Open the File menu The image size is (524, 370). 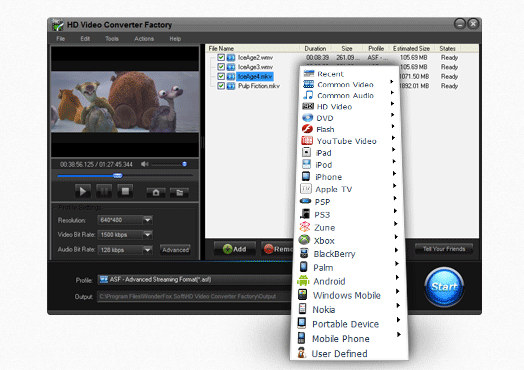pos(60,38)
